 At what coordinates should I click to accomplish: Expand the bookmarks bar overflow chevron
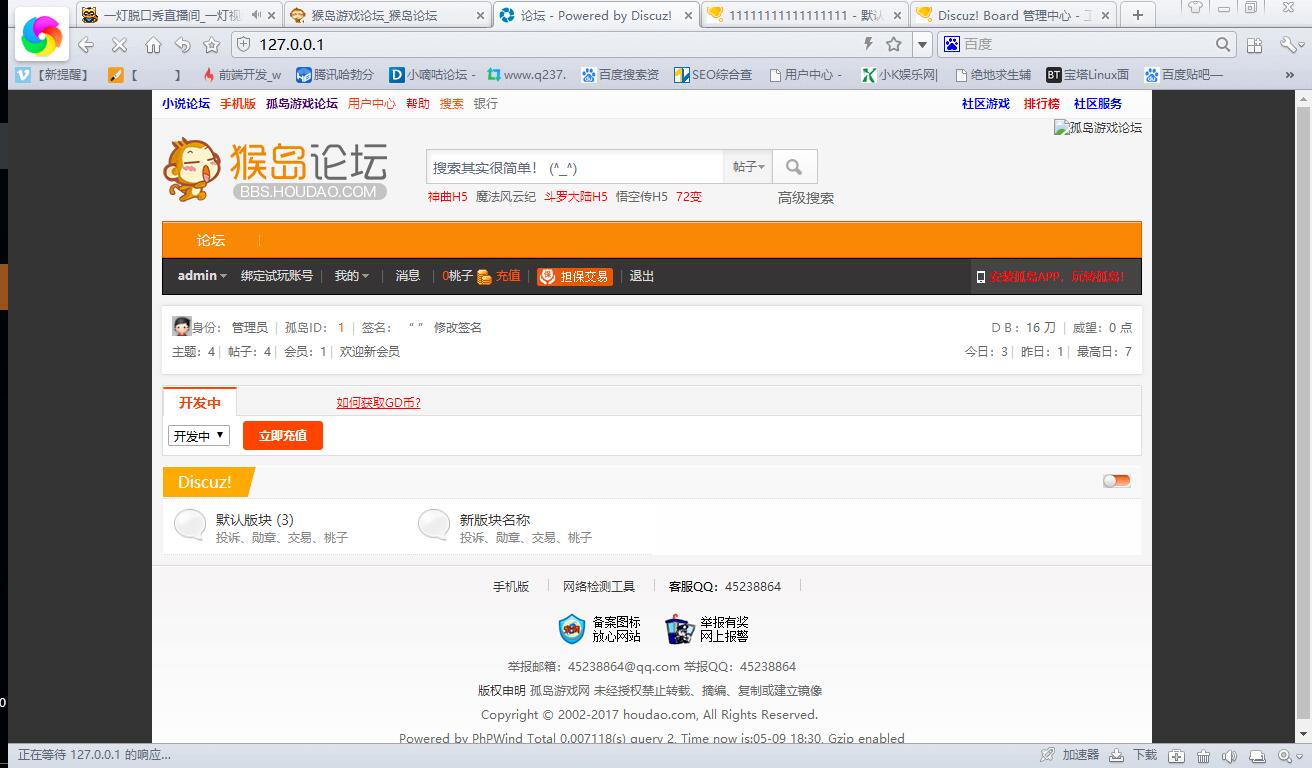(1290, 75)
